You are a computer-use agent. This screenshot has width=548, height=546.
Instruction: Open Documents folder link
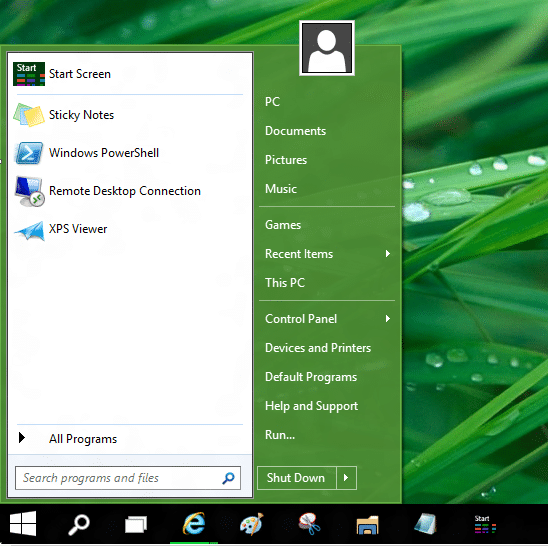[x=295, y=131]
